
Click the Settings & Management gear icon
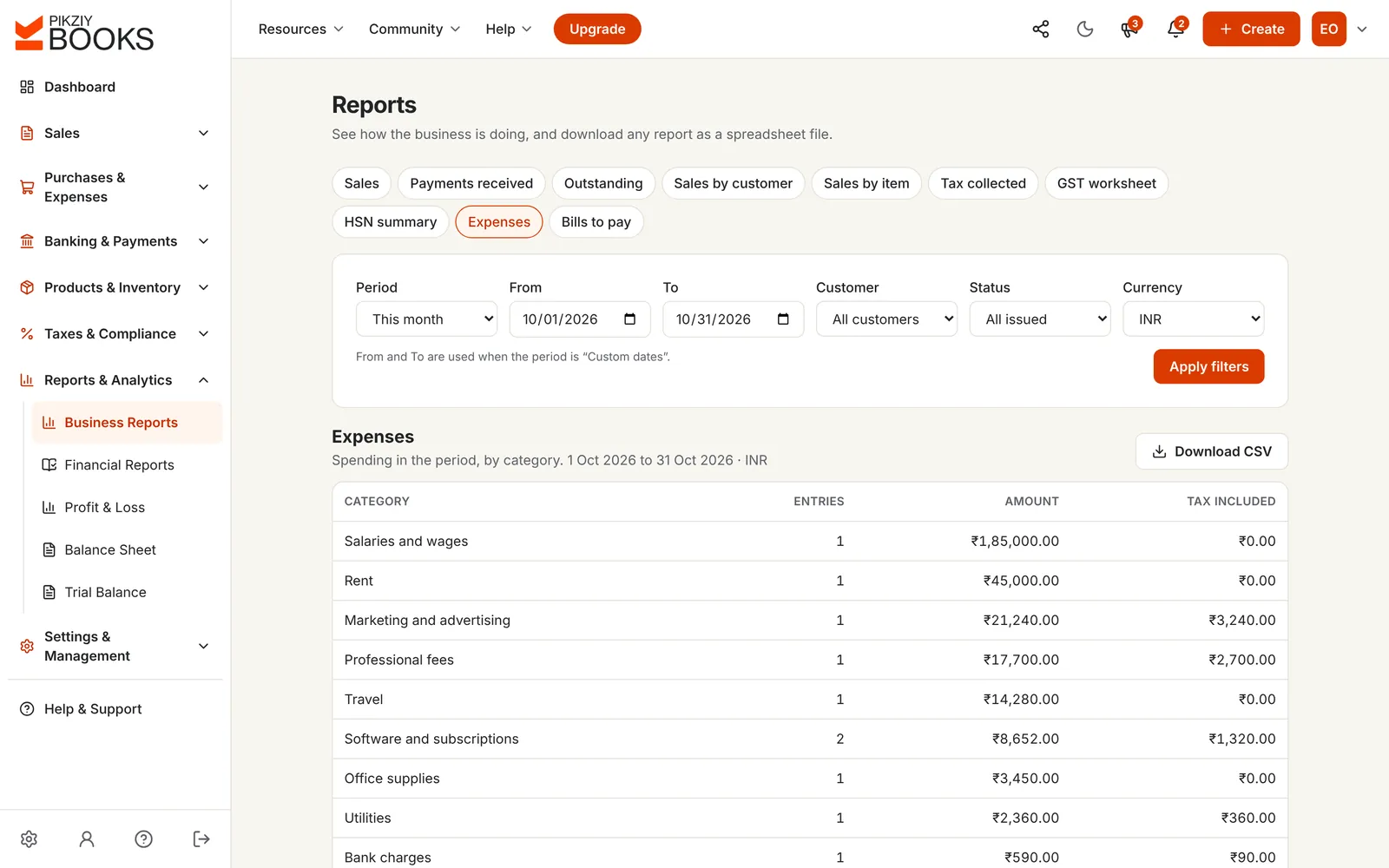tap(27, 646)
